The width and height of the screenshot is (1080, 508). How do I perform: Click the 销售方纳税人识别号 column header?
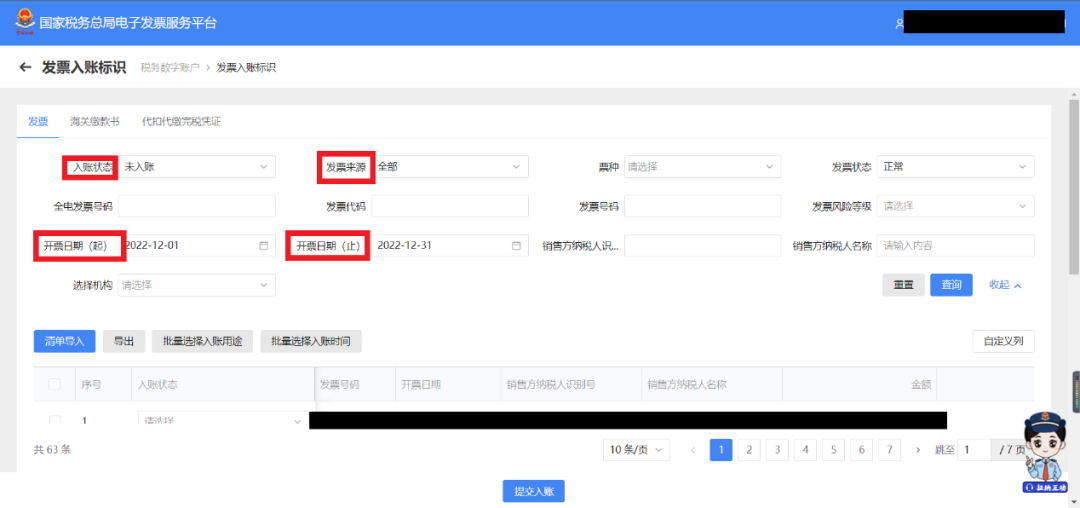pos(551,384)
